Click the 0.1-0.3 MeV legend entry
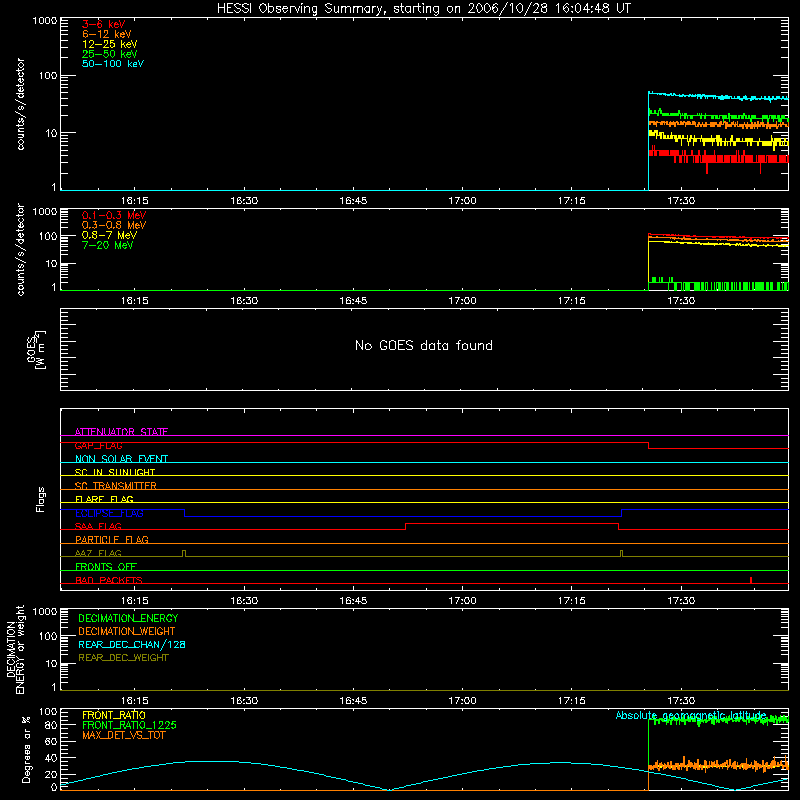Image resolution: width=800 pixels, height=800 pixels. pos(114,215)
